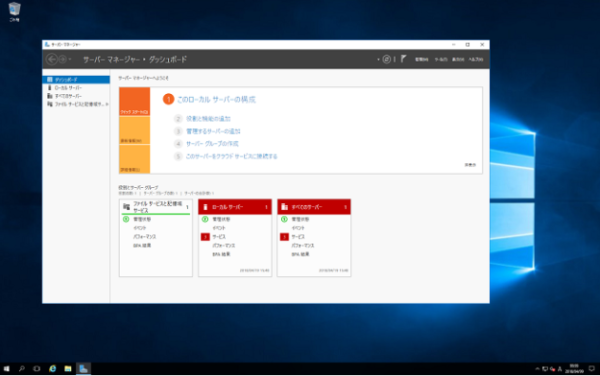Image resolution: width=600 pixels, height=376 pixels.
Task: Open the red ローカル サーバー card header
Action: (235, 207)
